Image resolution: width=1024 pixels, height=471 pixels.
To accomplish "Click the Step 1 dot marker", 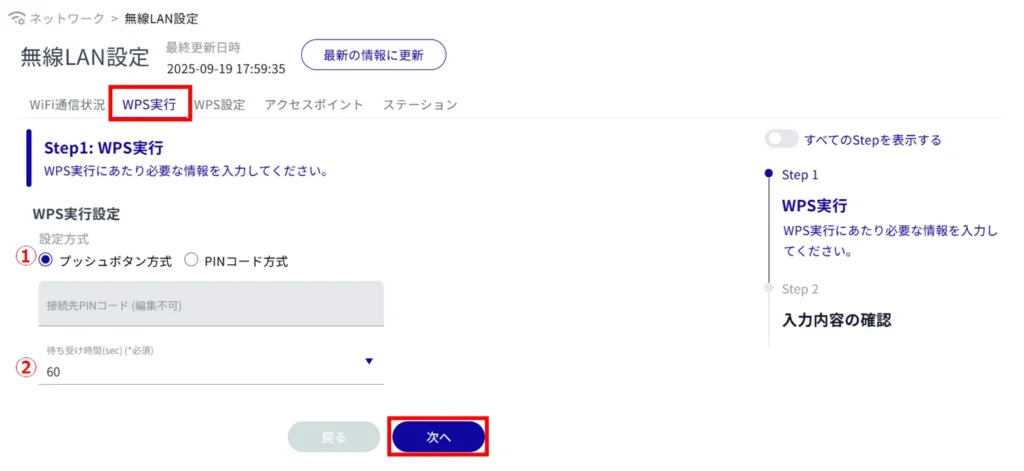I will 768,174.
